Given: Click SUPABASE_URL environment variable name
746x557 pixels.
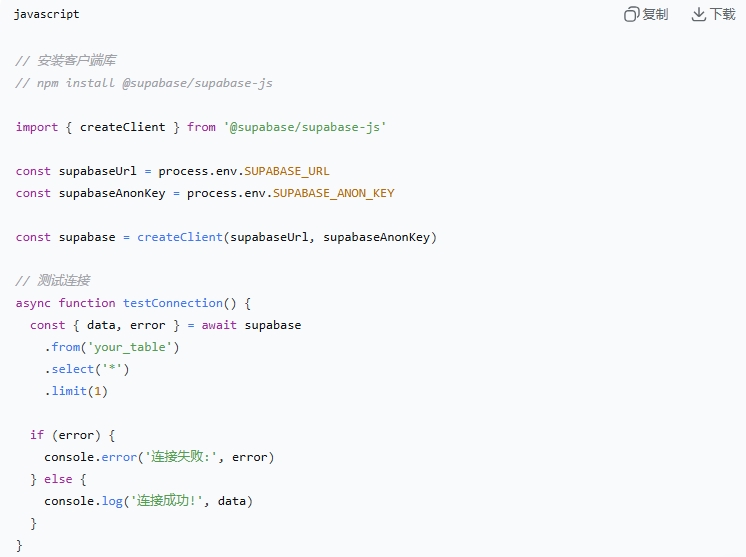Looking at the screenshot, I should [x=287, y=171].
